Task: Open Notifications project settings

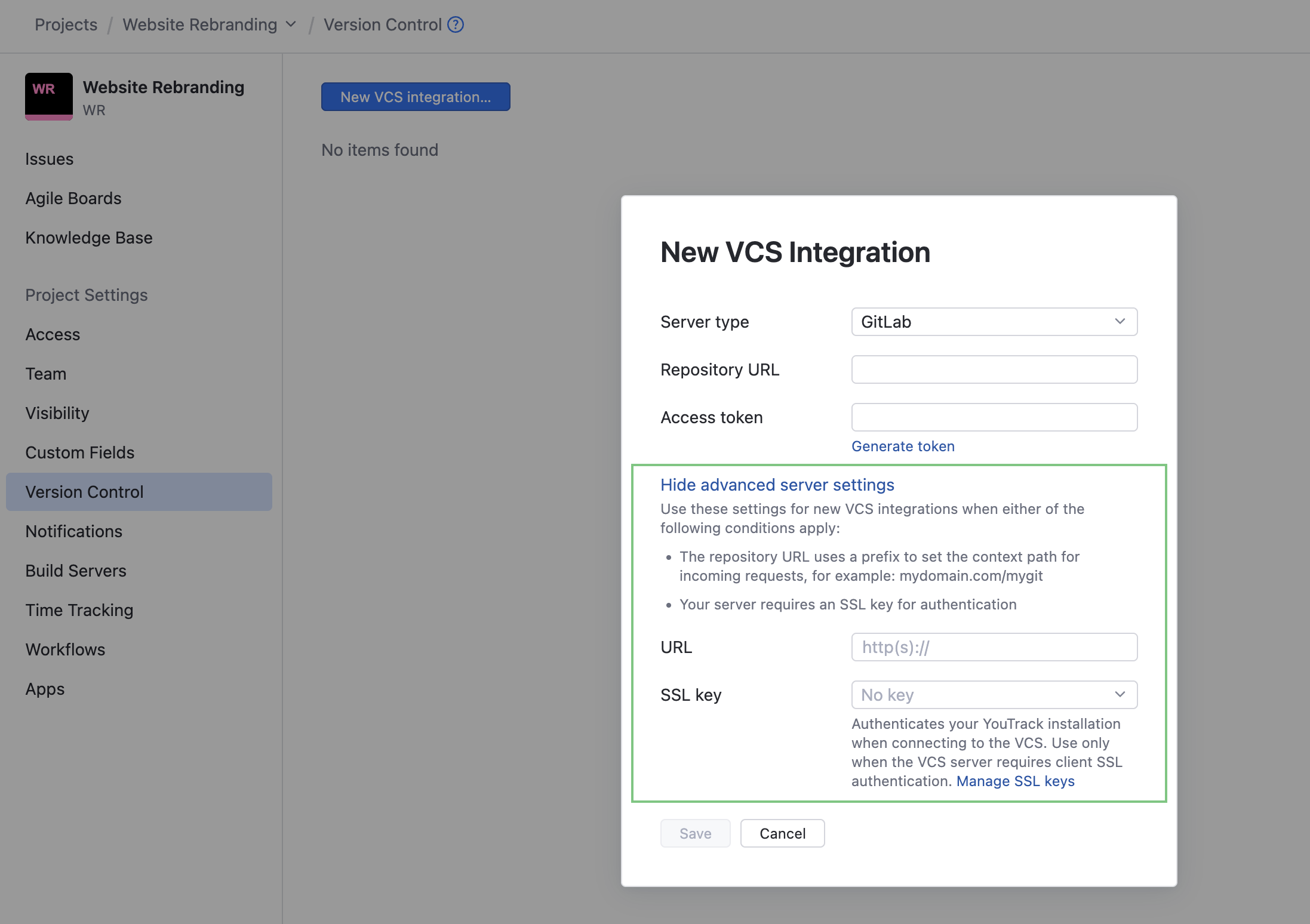Action: [73, 531]
